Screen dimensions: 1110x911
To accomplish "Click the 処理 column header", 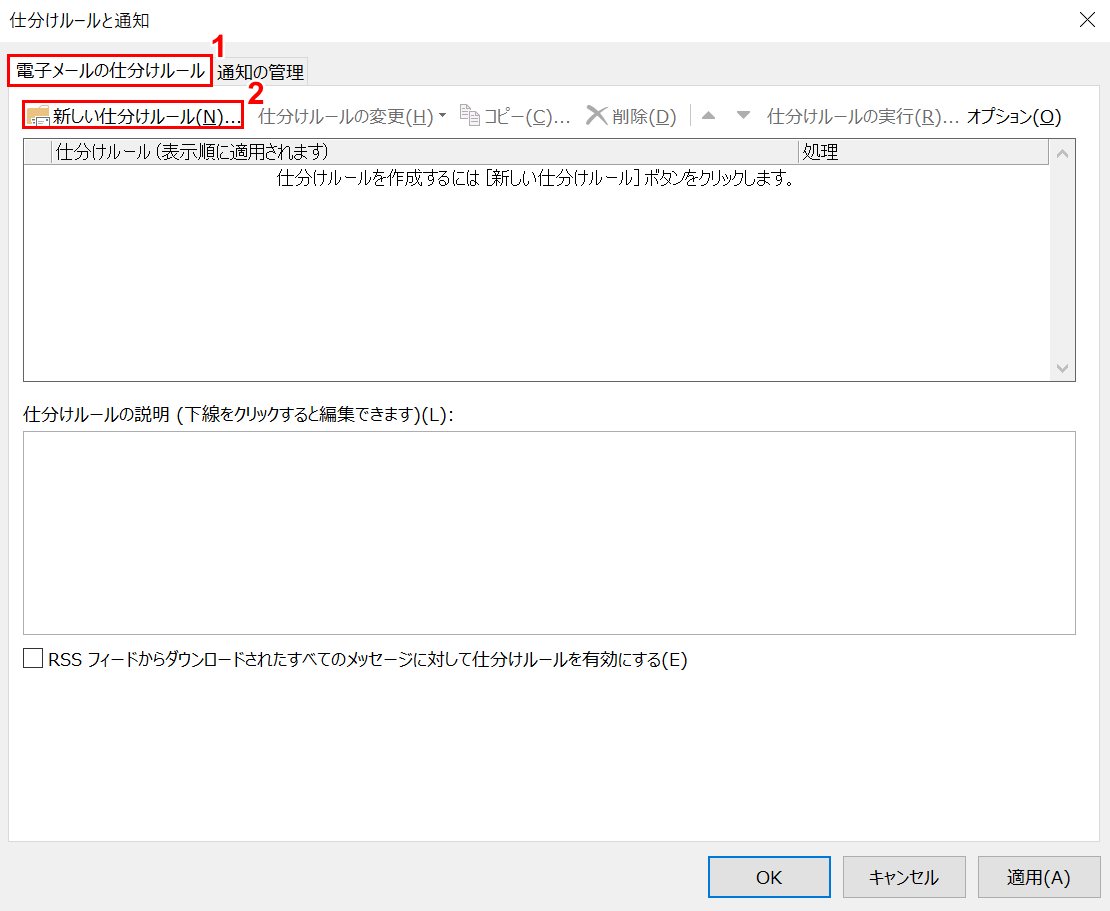I will click(x=920, y=152).
